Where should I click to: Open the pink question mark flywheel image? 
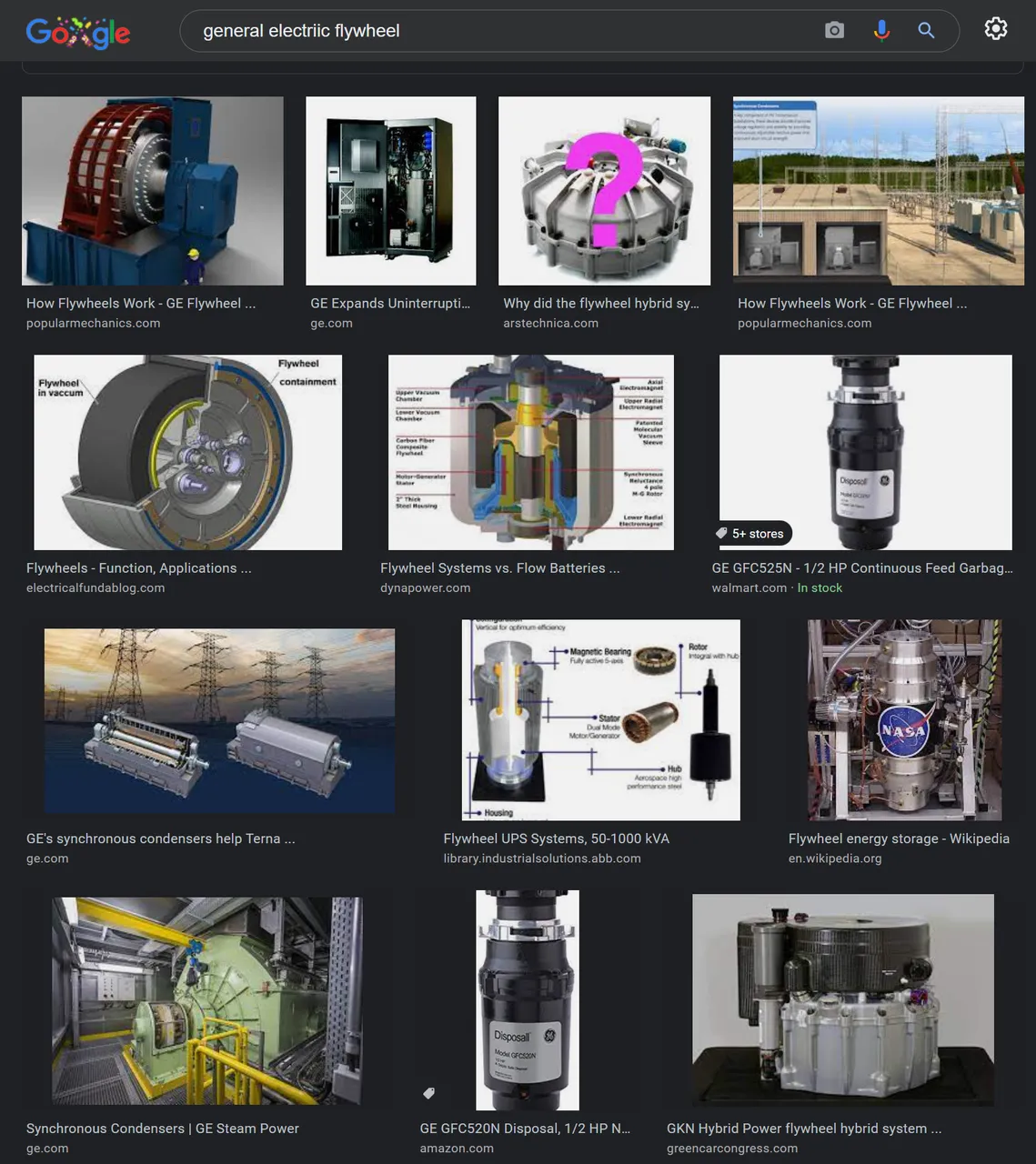[x=604, y=191]
